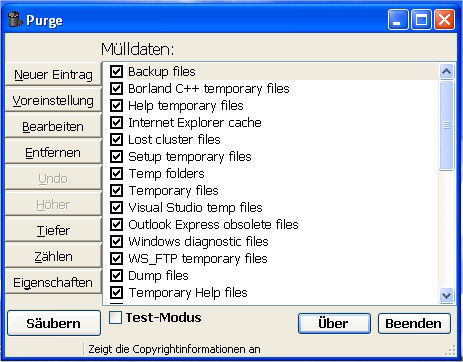Open the Voreinstellung button
Screen dimensions: 463x362
coord(53,100)
